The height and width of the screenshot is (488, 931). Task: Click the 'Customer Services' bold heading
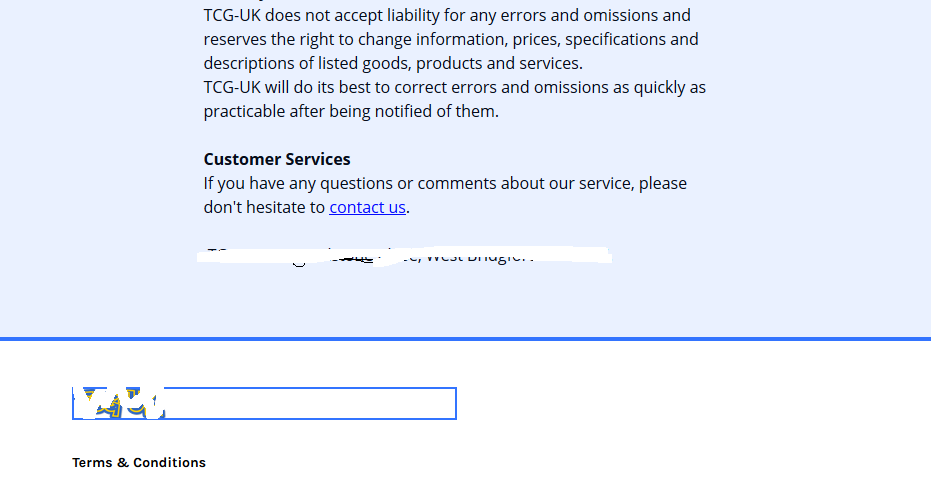coord(277,159)
